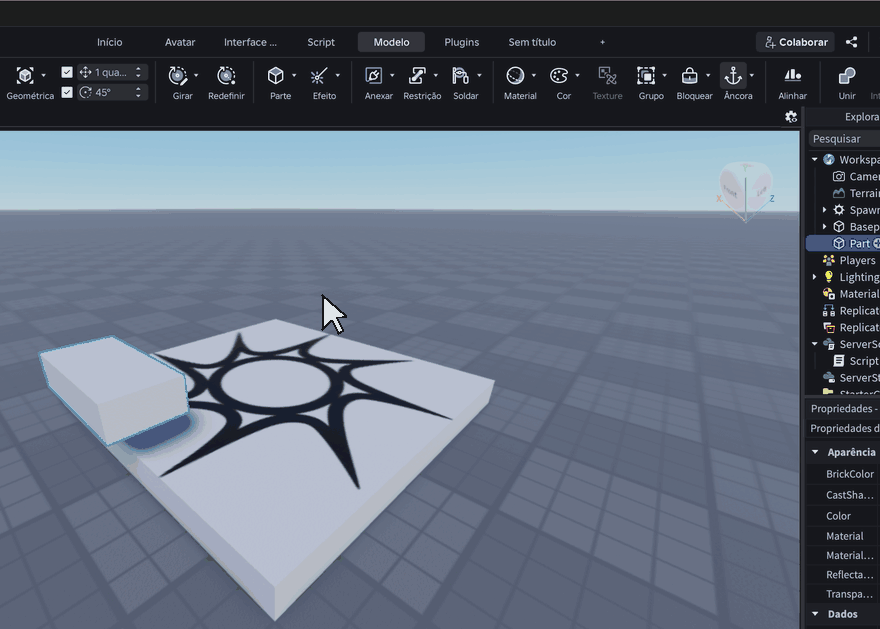Collapse the Workspace tree node
880x629 pixels.
click(x=815, y=159)
